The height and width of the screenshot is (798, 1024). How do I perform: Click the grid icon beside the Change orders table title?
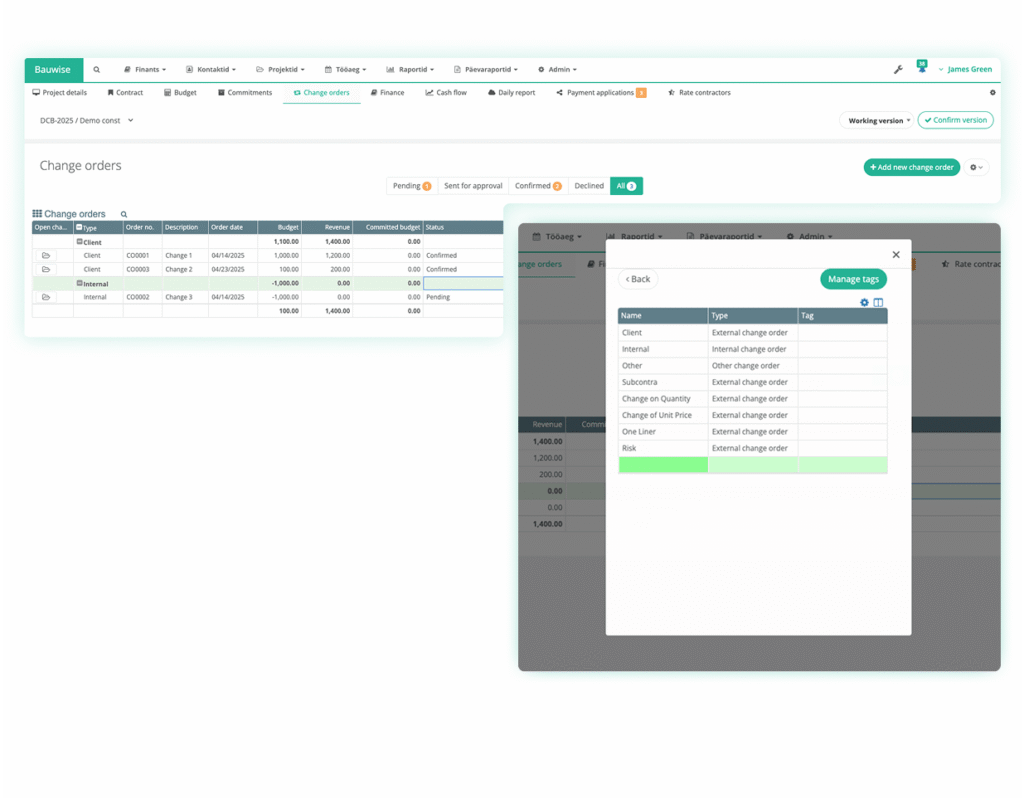click(38, 213)
